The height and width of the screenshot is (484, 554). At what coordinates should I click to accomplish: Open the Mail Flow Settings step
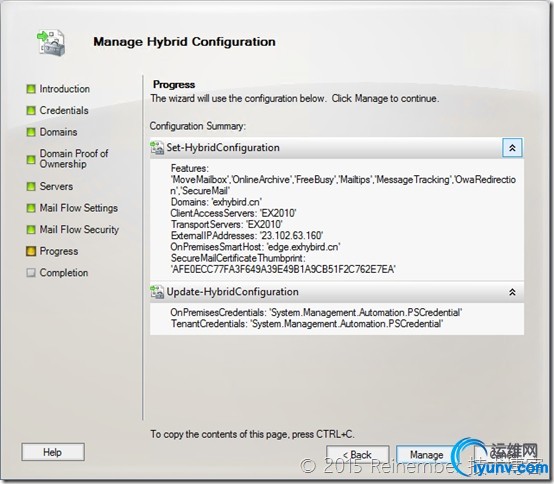click(x=78, y=208)
